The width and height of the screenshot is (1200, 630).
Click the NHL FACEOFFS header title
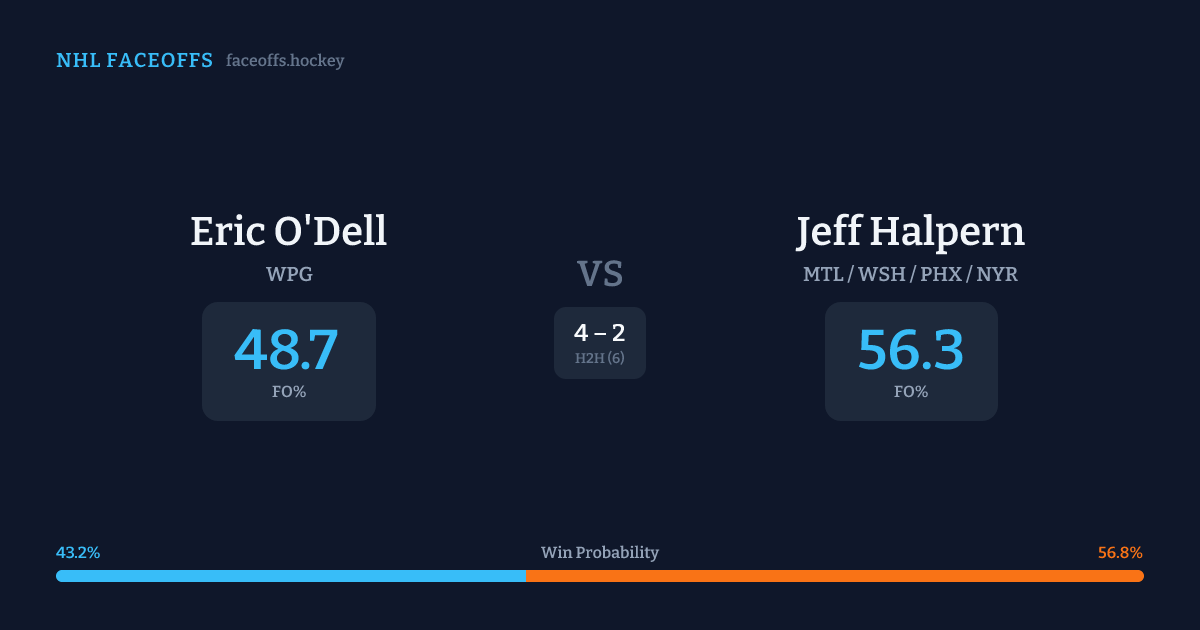[x=134, y=61]
